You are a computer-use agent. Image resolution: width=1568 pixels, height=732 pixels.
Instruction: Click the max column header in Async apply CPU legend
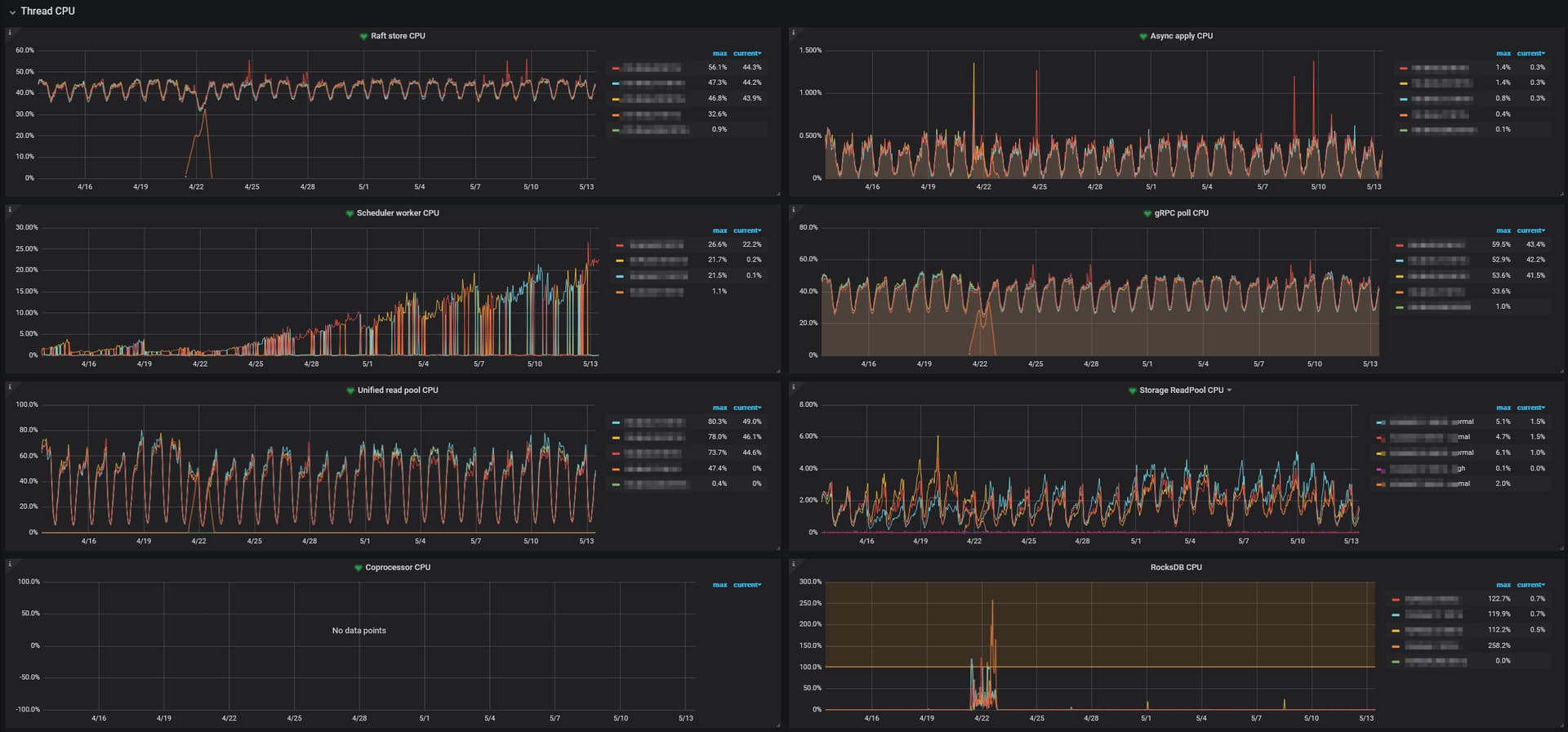tap(1503, 54)
